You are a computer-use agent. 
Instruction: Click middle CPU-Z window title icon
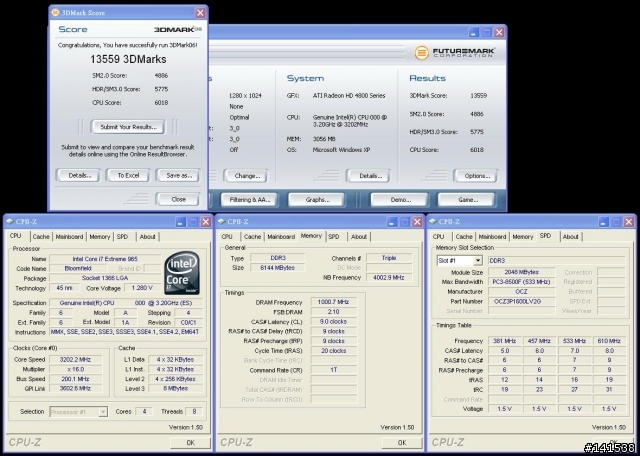coord(221,222)
